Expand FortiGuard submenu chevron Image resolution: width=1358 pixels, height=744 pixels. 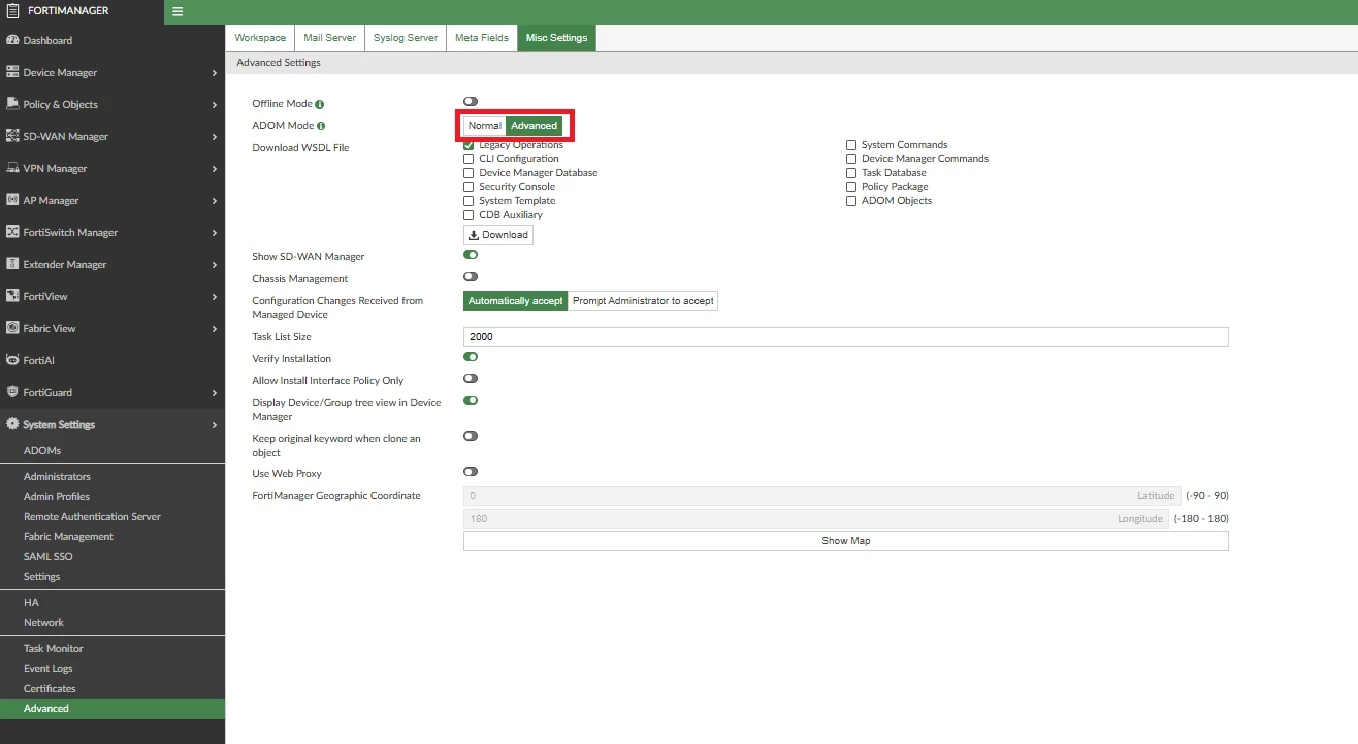coord(215,393)
